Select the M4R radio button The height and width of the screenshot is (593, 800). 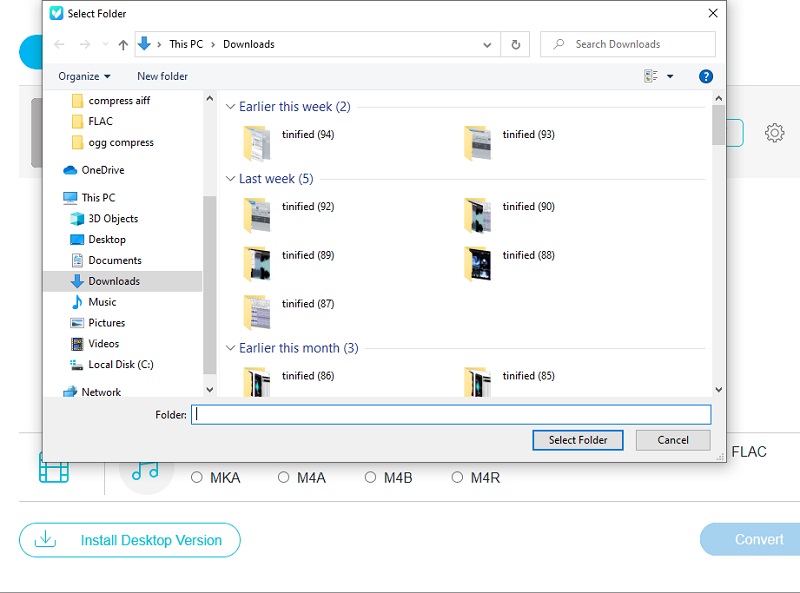pos(457,478)
